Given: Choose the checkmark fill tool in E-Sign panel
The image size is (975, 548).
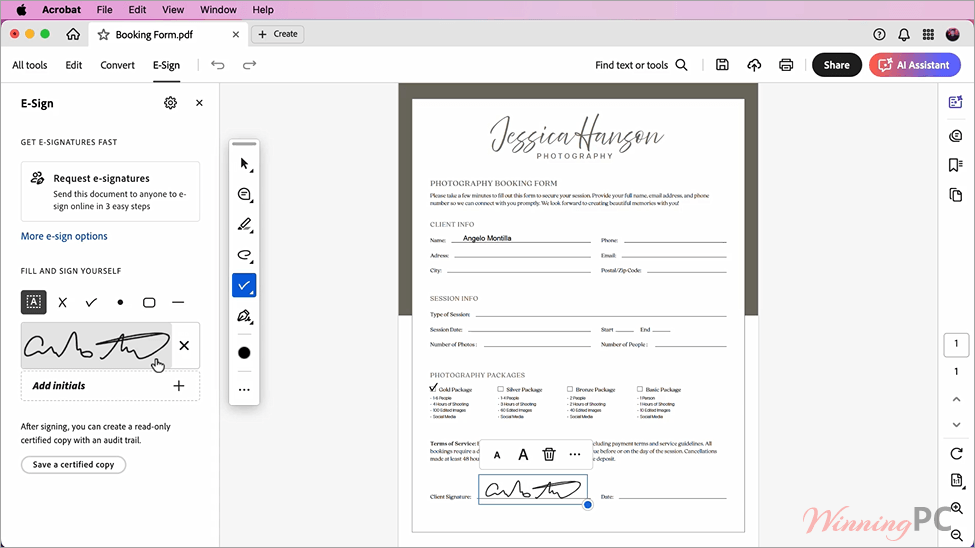Looking at the screenshot, I should [x=91, y=302].
